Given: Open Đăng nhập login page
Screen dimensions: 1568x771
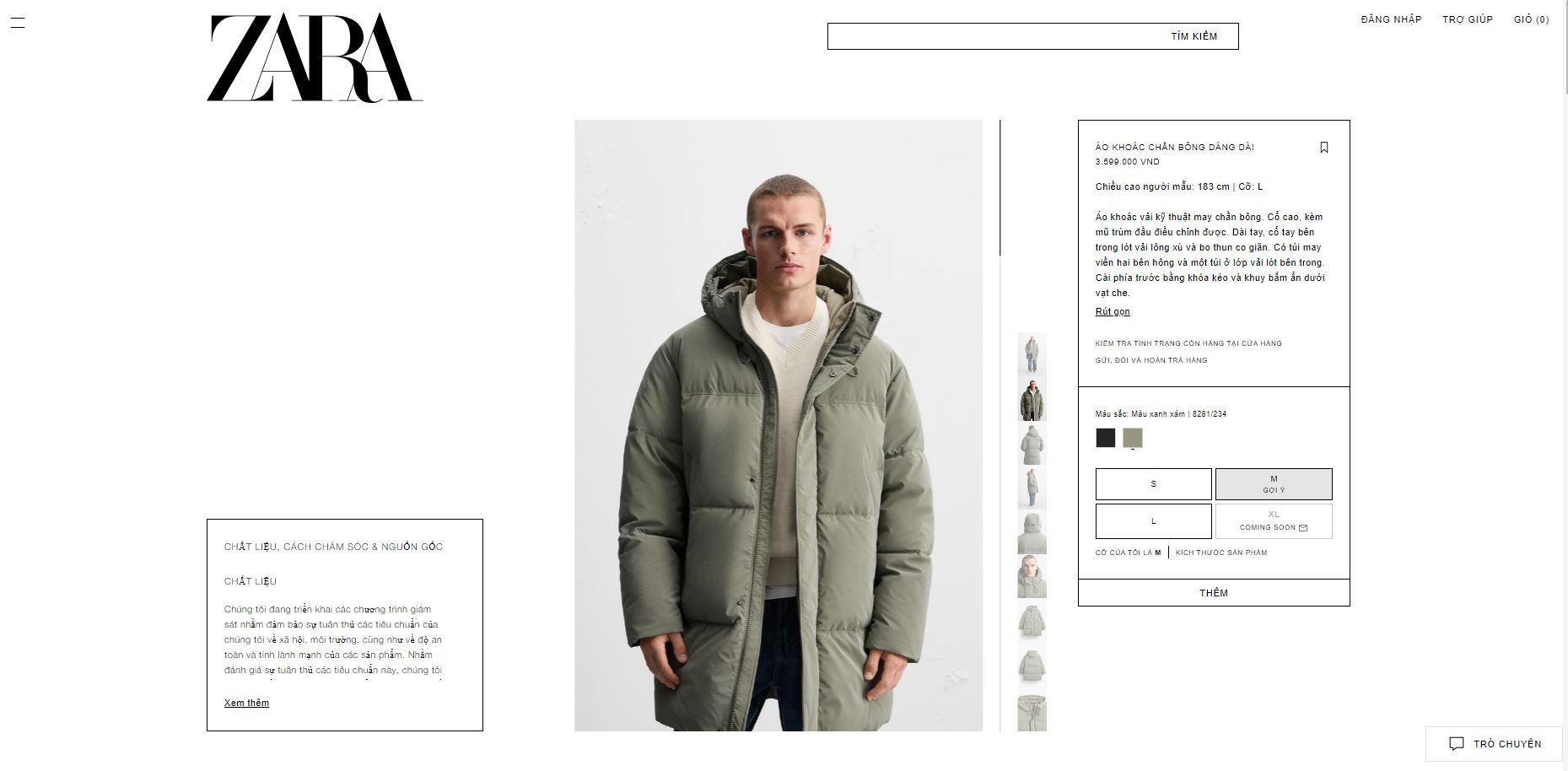Looking at the screenshot, I should pyautogui.click(x=1391, y=19).
